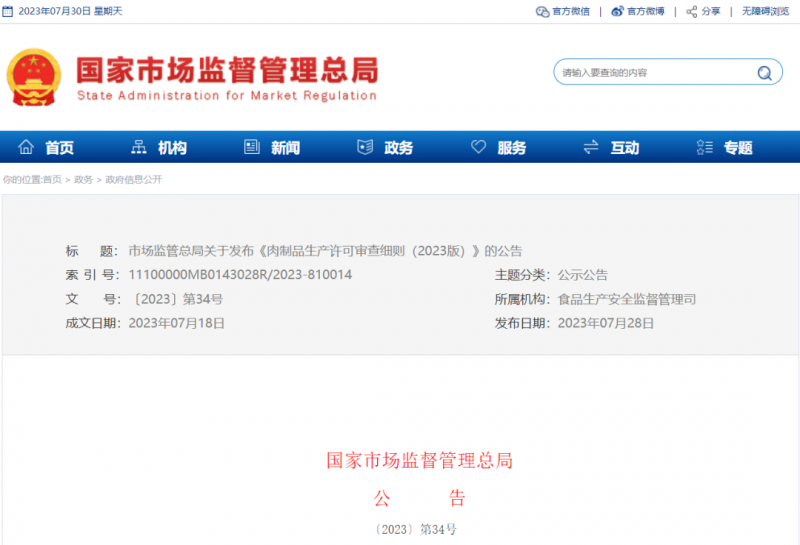The width and height of the screenshot is (800, 545).
Task: Click the search query input field
Action: (x=650, y=73)
